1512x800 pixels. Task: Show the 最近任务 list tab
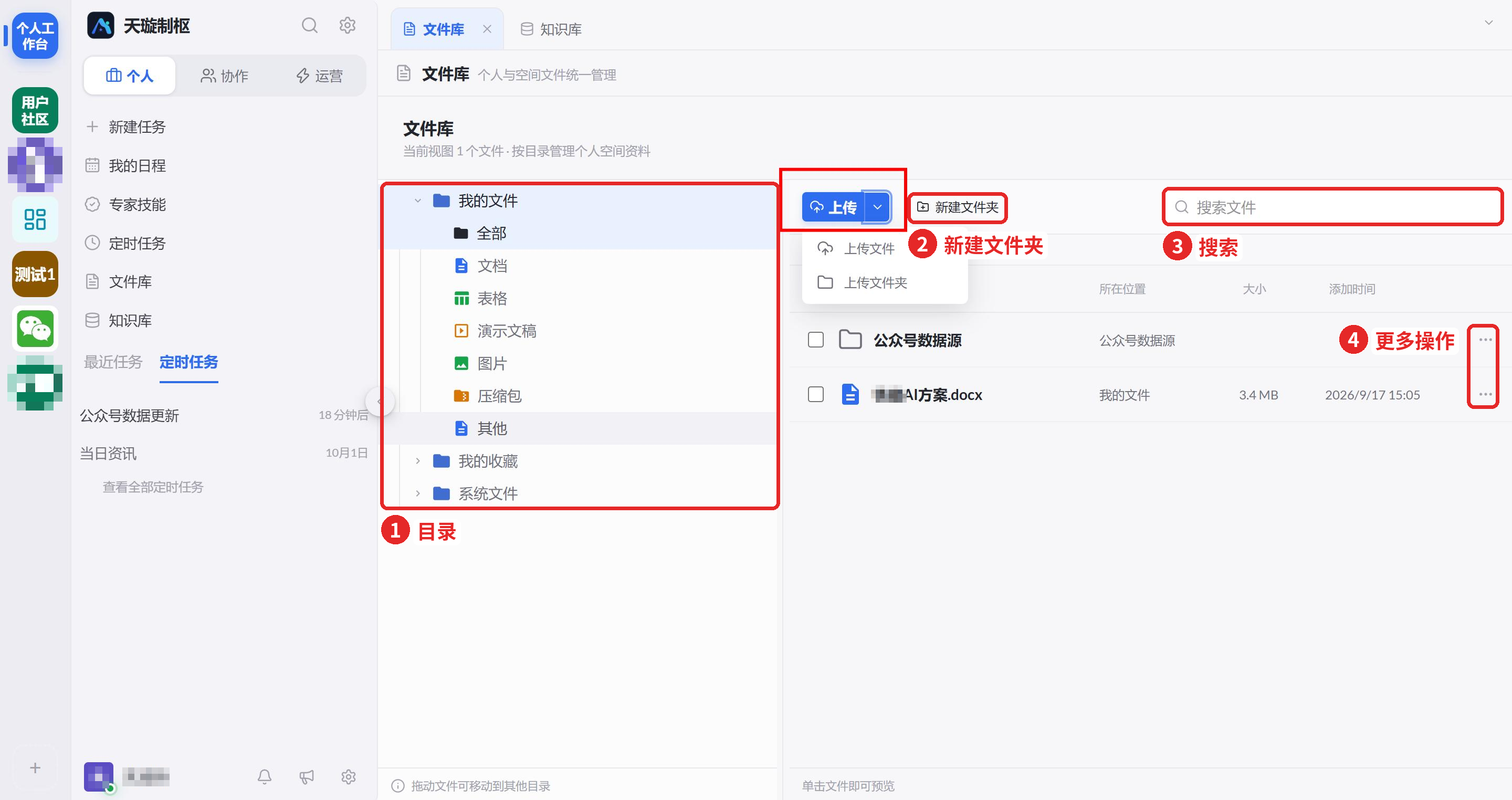point(113,362)
